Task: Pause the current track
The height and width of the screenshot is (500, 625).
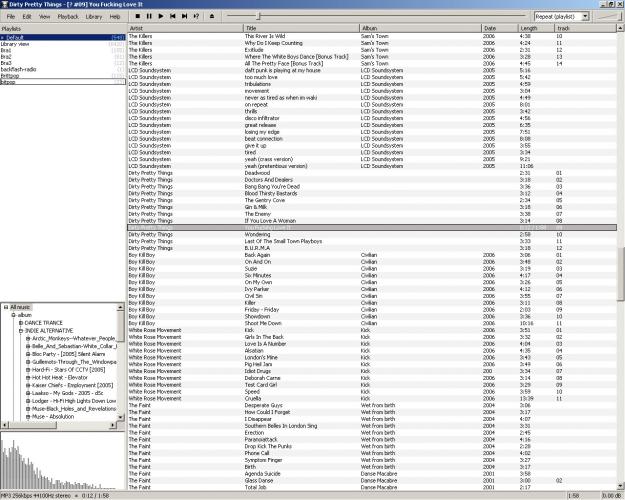Action: click(149, 17)
